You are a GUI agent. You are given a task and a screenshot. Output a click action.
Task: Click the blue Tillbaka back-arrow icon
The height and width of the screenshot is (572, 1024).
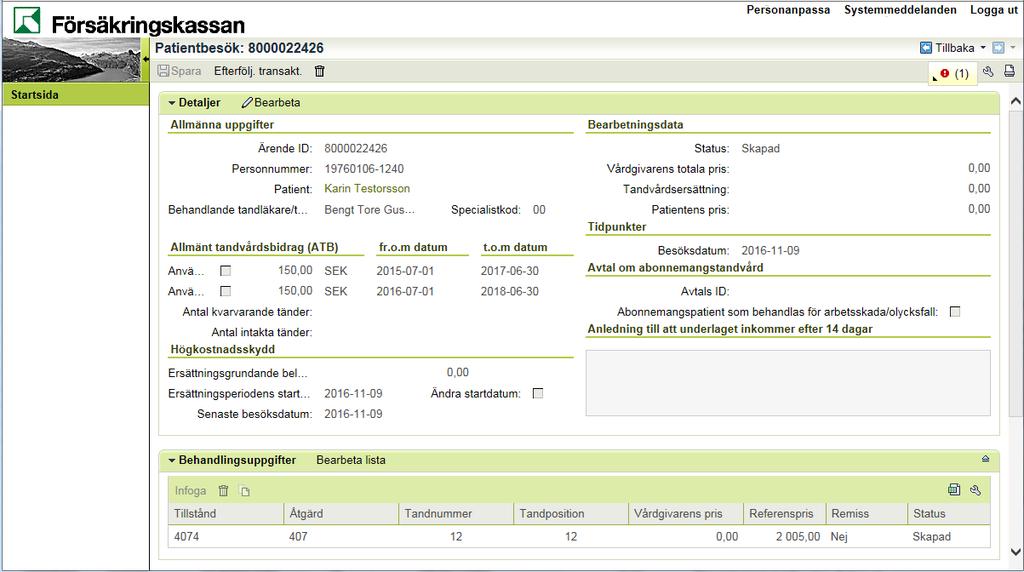pyautogui.click(x=926, y=48)
